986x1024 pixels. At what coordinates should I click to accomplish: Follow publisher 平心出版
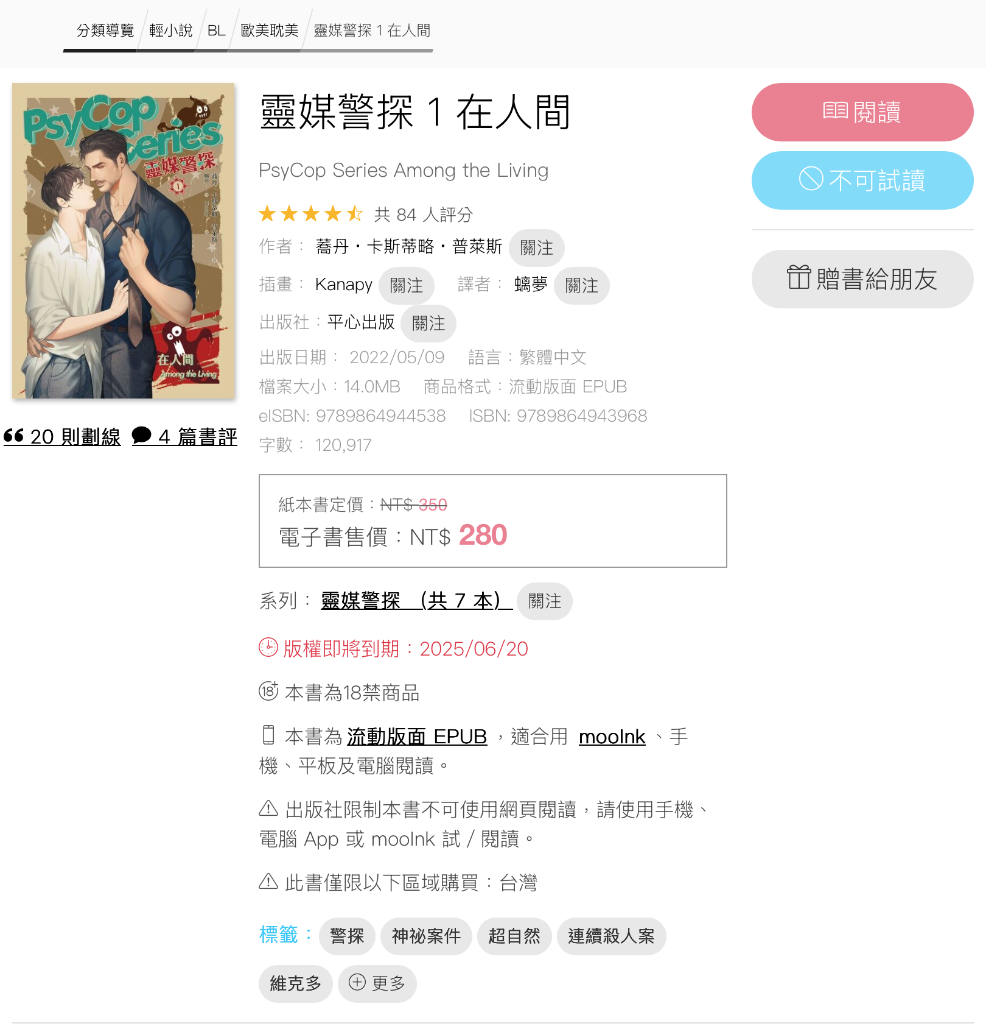428,323
